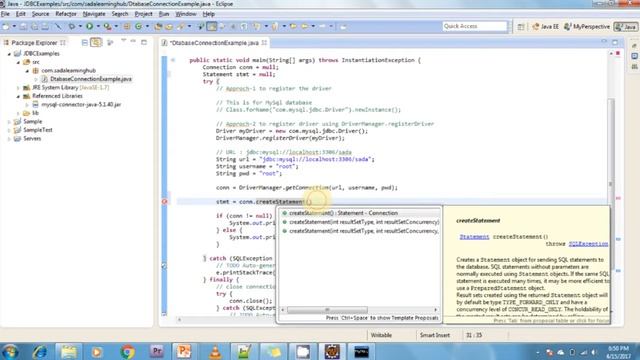Switch to Java EE perspective

tap(545, 27)
